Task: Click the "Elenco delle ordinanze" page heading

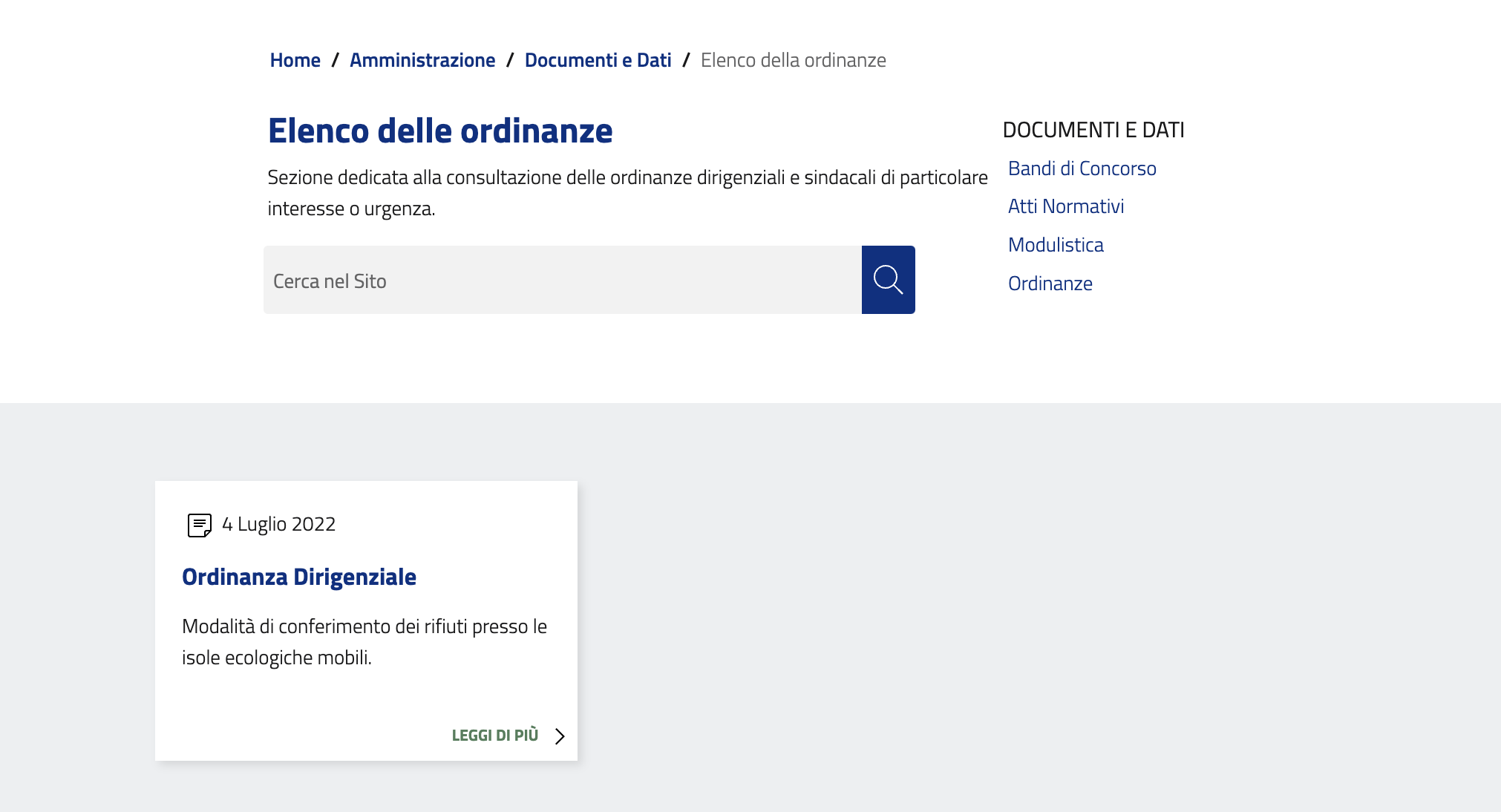Action: pyautogui.click(x=439, y=131)
